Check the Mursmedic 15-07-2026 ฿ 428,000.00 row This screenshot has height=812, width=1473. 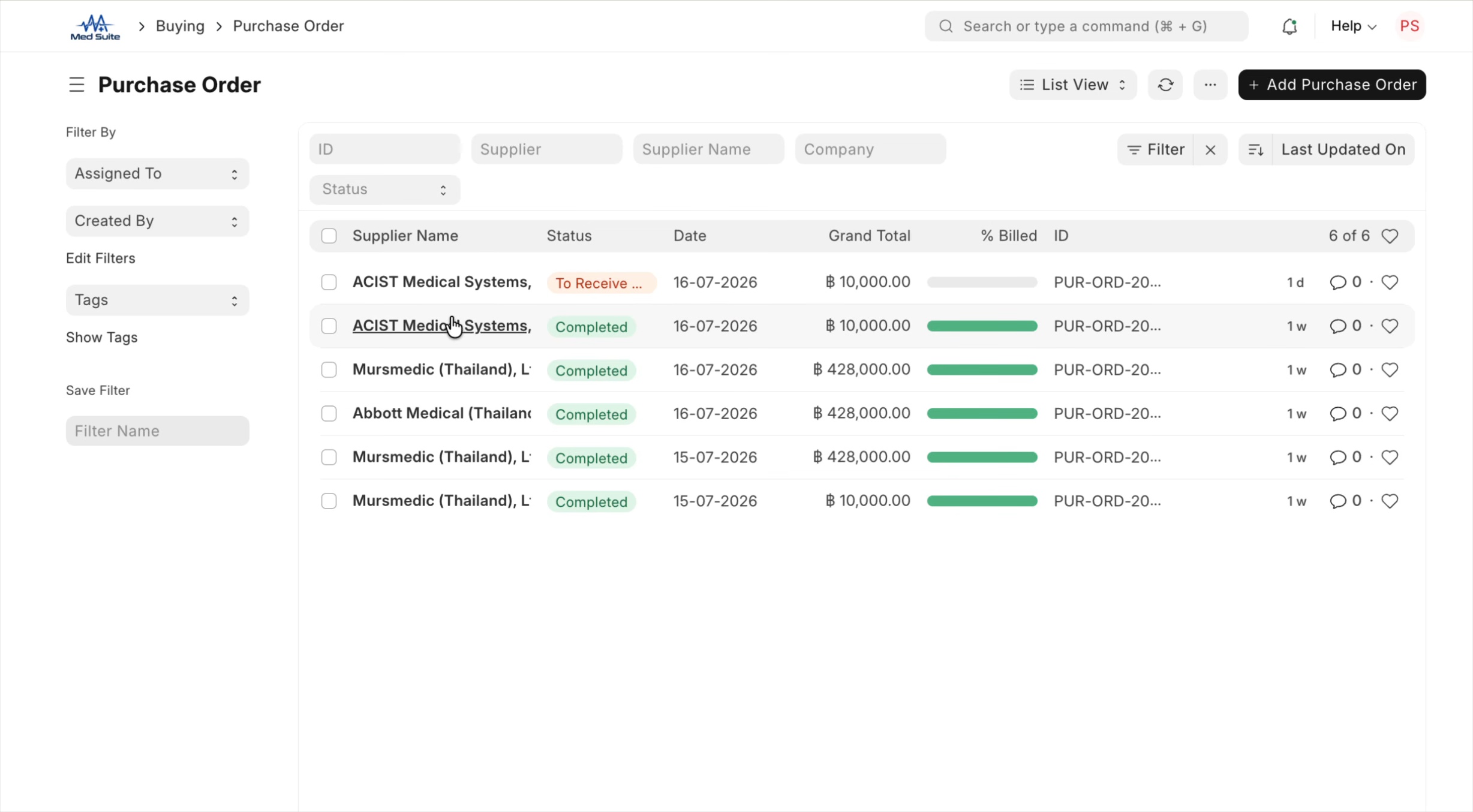click(x=329, y=458)
